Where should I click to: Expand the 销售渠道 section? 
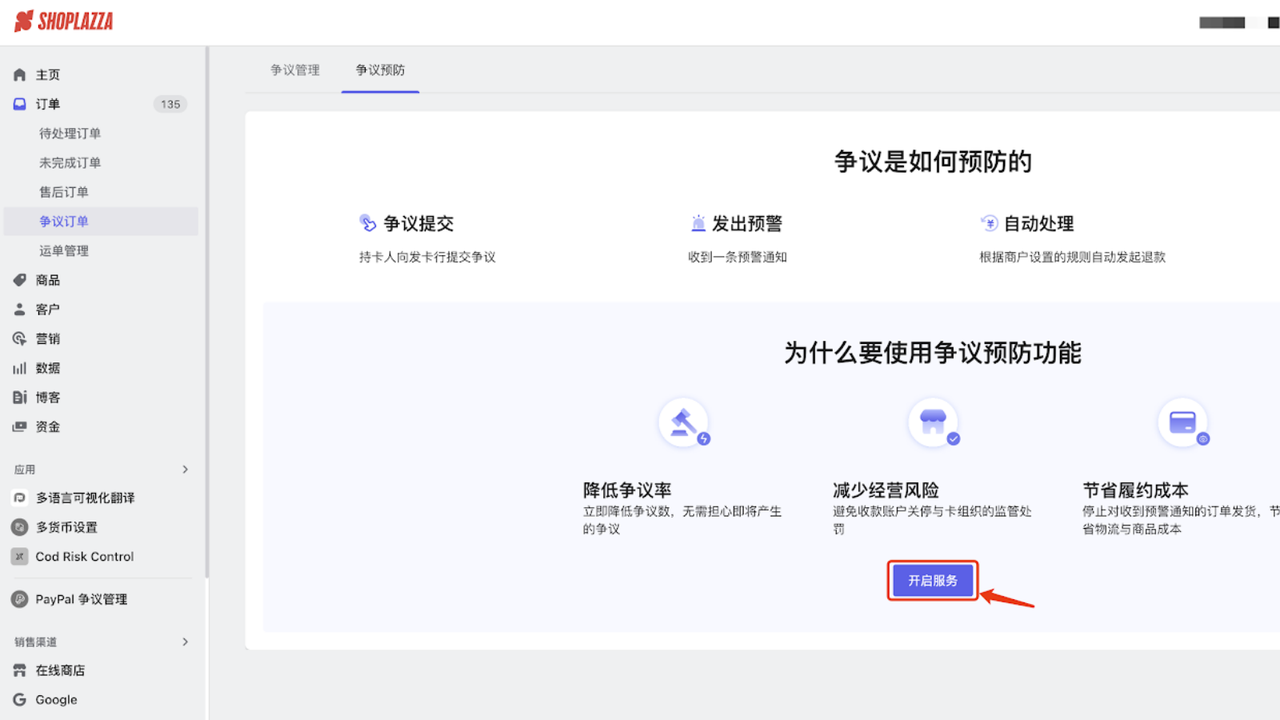point(185,641)
